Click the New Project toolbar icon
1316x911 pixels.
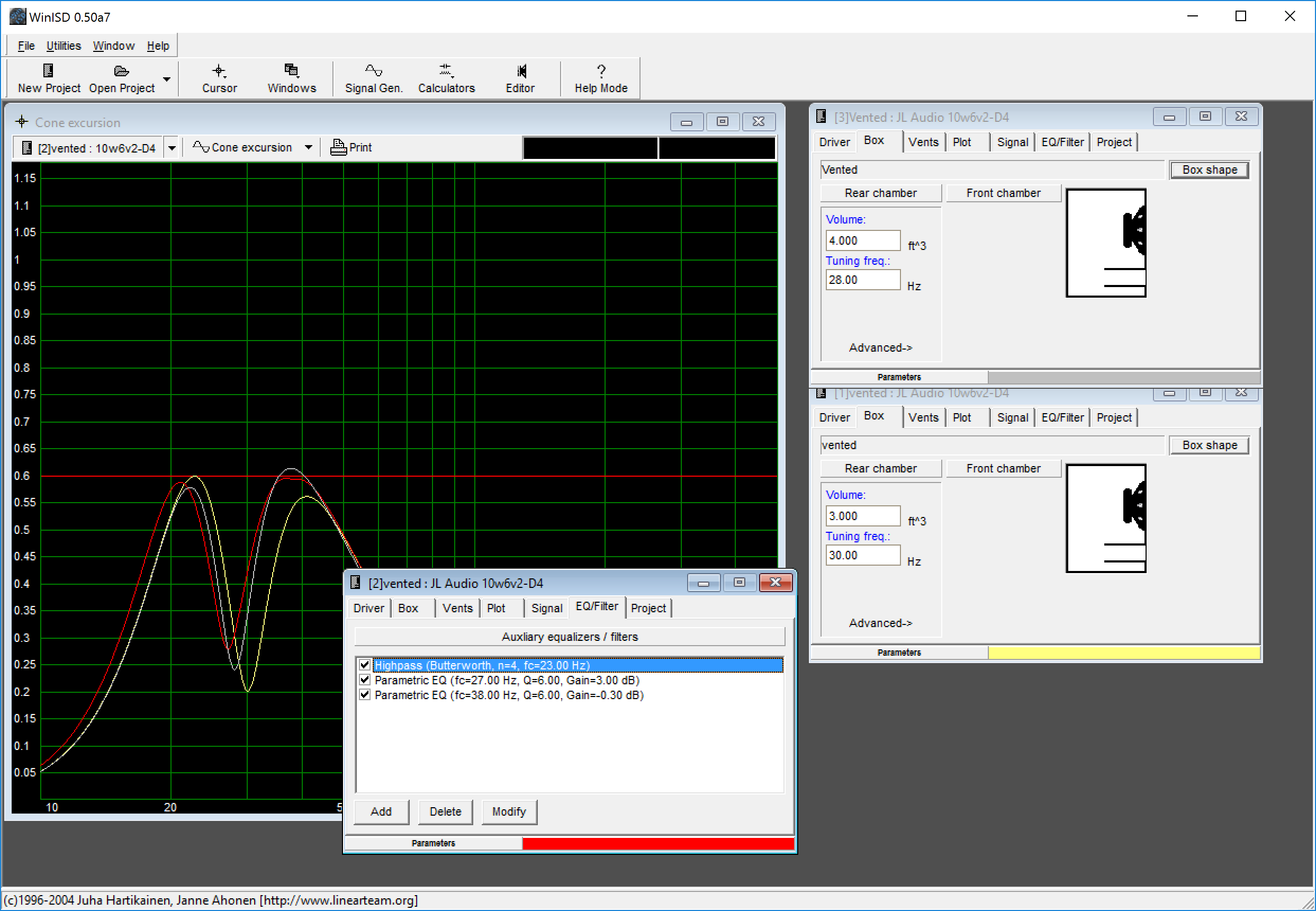click(49, 70)
